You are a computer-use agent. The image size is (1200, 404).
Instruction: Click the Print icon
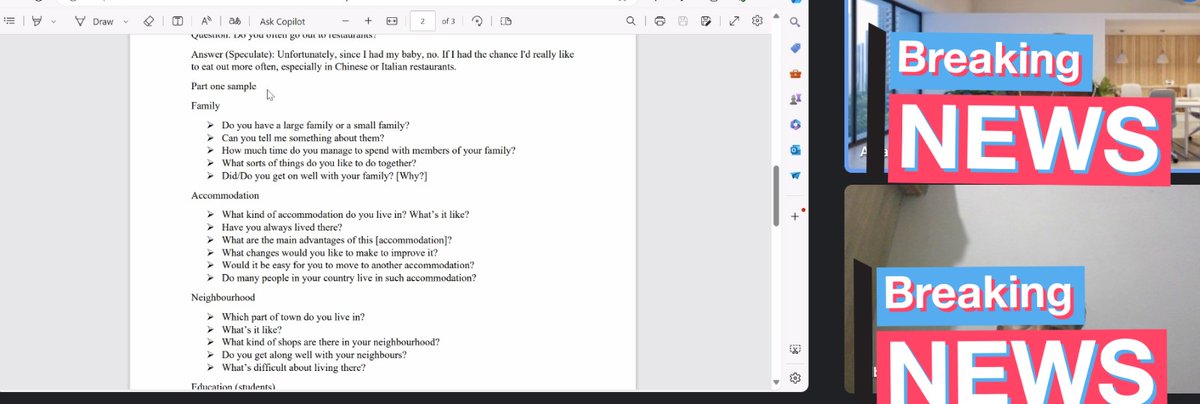pyautogui.click(x=660, y=20)
